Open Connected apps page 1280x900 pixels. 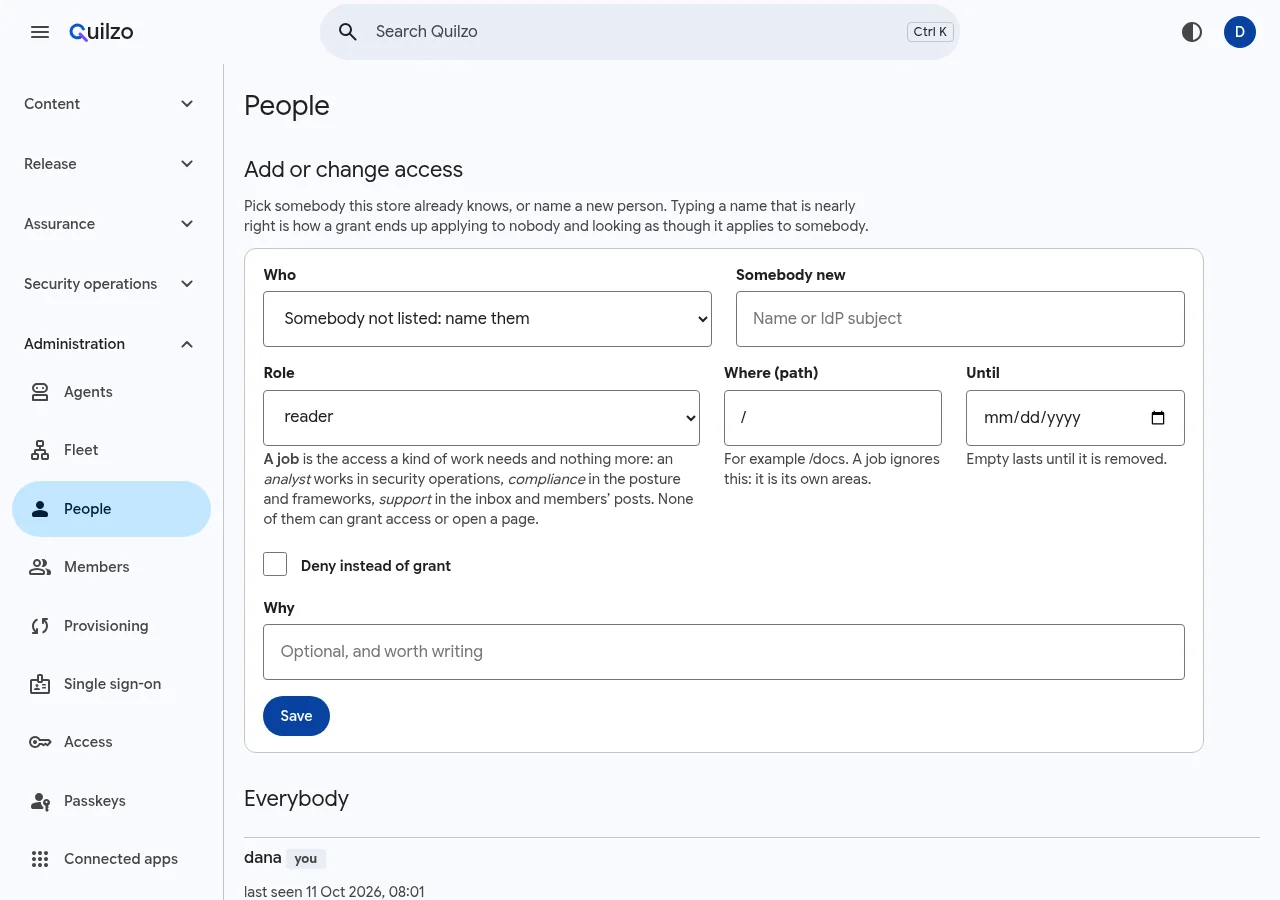(x=112, y=859)
